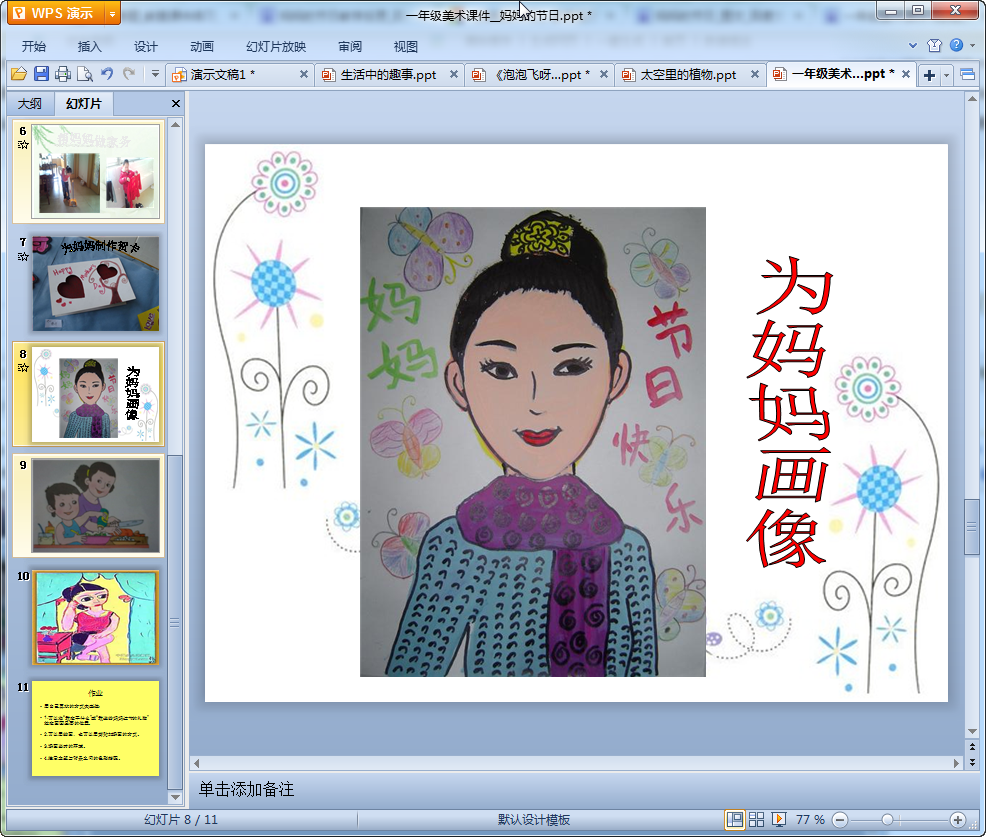Viewport: 986px width, 837px height.
Task: Select the red 为妈妈画像 title text
Action: coord(790,412)
